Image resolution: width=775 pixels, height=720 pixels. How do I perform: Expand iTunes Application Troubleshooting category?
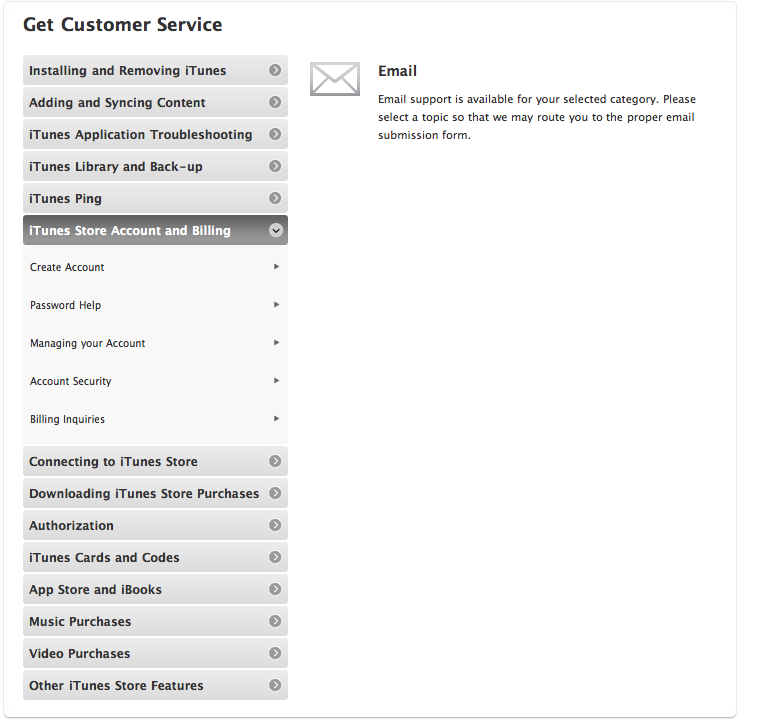click(x=141, y=135)
